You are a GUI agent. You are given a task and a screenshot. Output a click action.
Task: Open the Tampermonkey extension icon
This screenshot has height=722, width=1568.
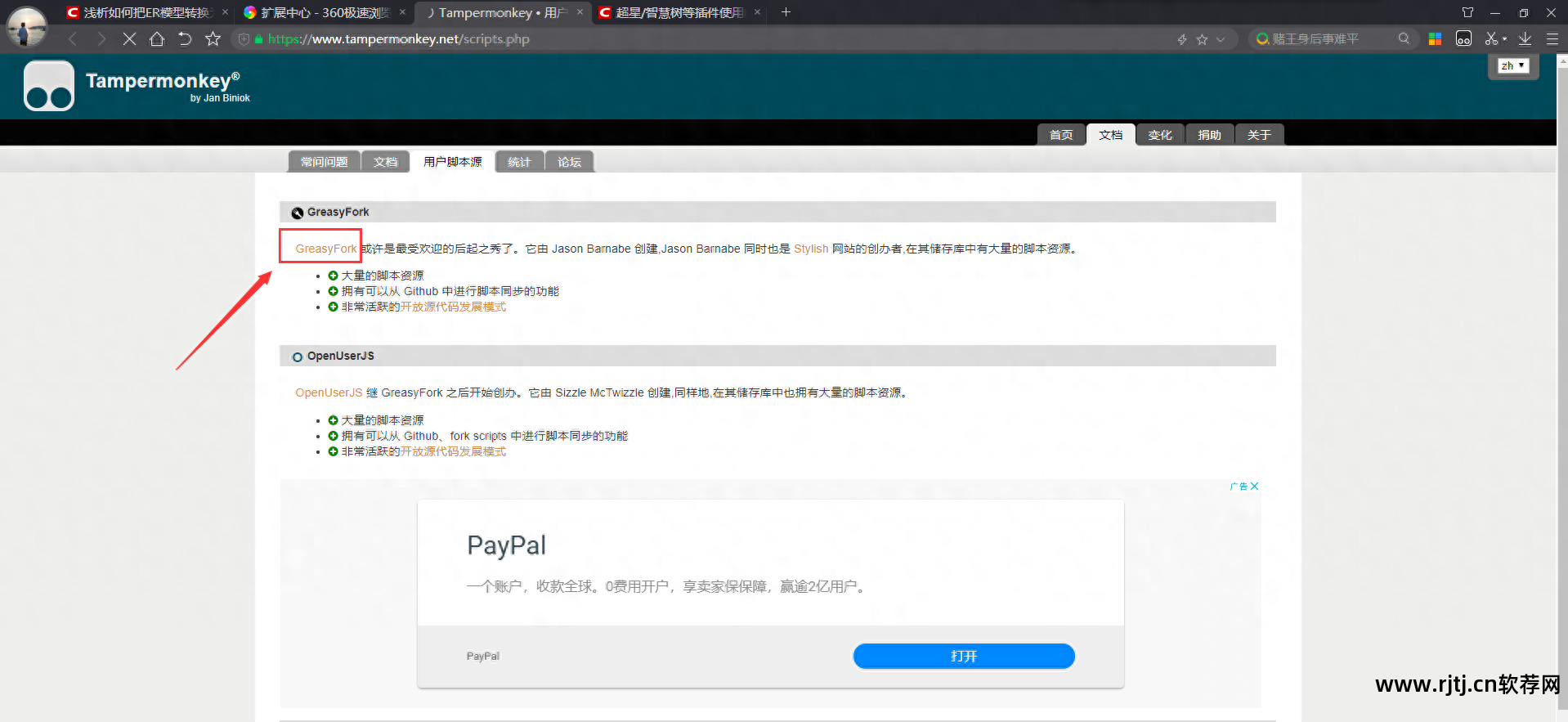point(1463,38)
